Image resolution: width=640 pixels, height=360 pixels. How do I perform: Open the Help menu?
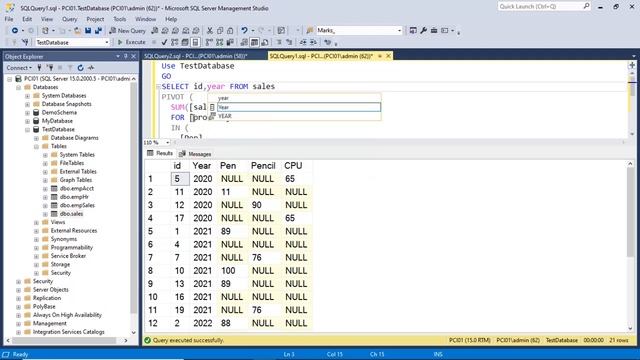click(171, 19)
